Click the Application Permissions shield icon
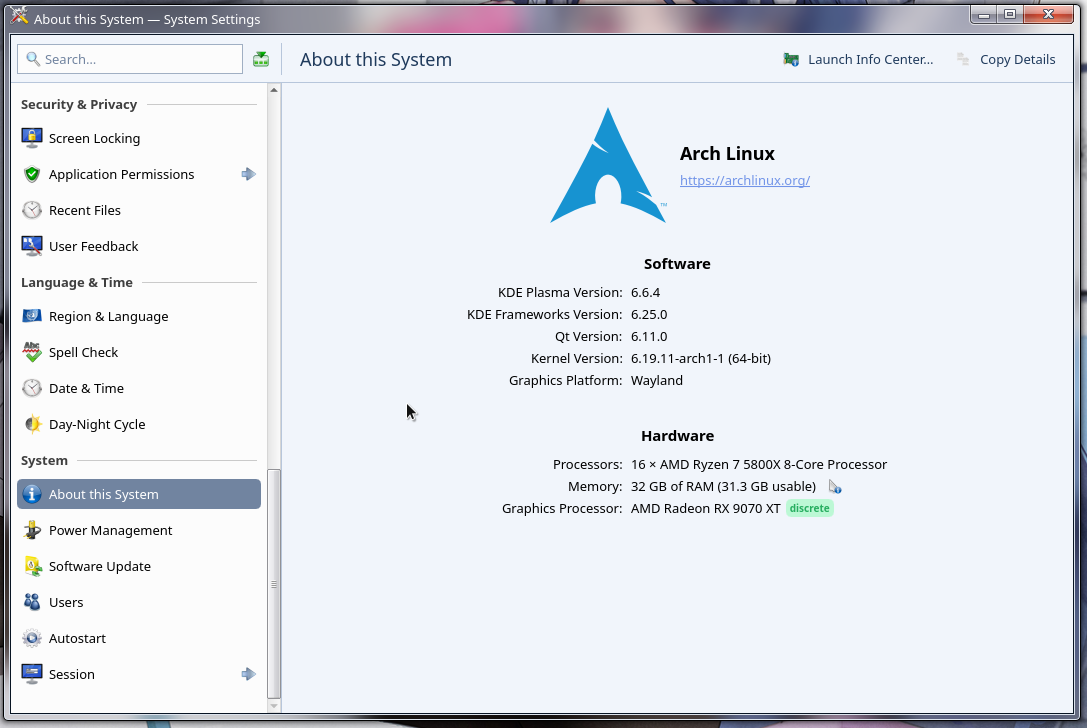Viewport: 1087px width, 728px height. (32, 174)
